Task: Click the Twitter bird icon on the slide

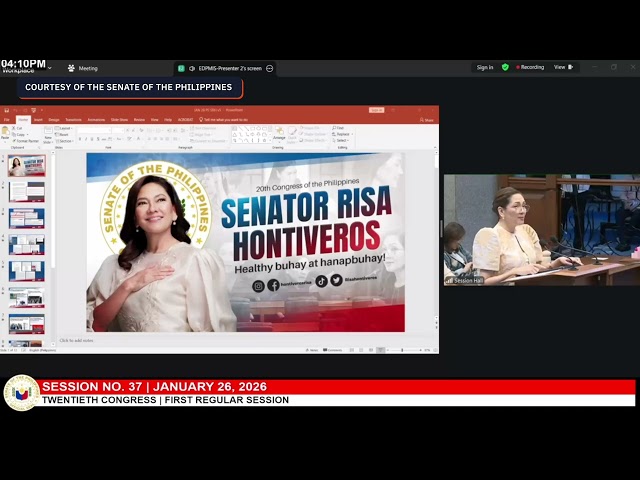Action: coord(336,280)
